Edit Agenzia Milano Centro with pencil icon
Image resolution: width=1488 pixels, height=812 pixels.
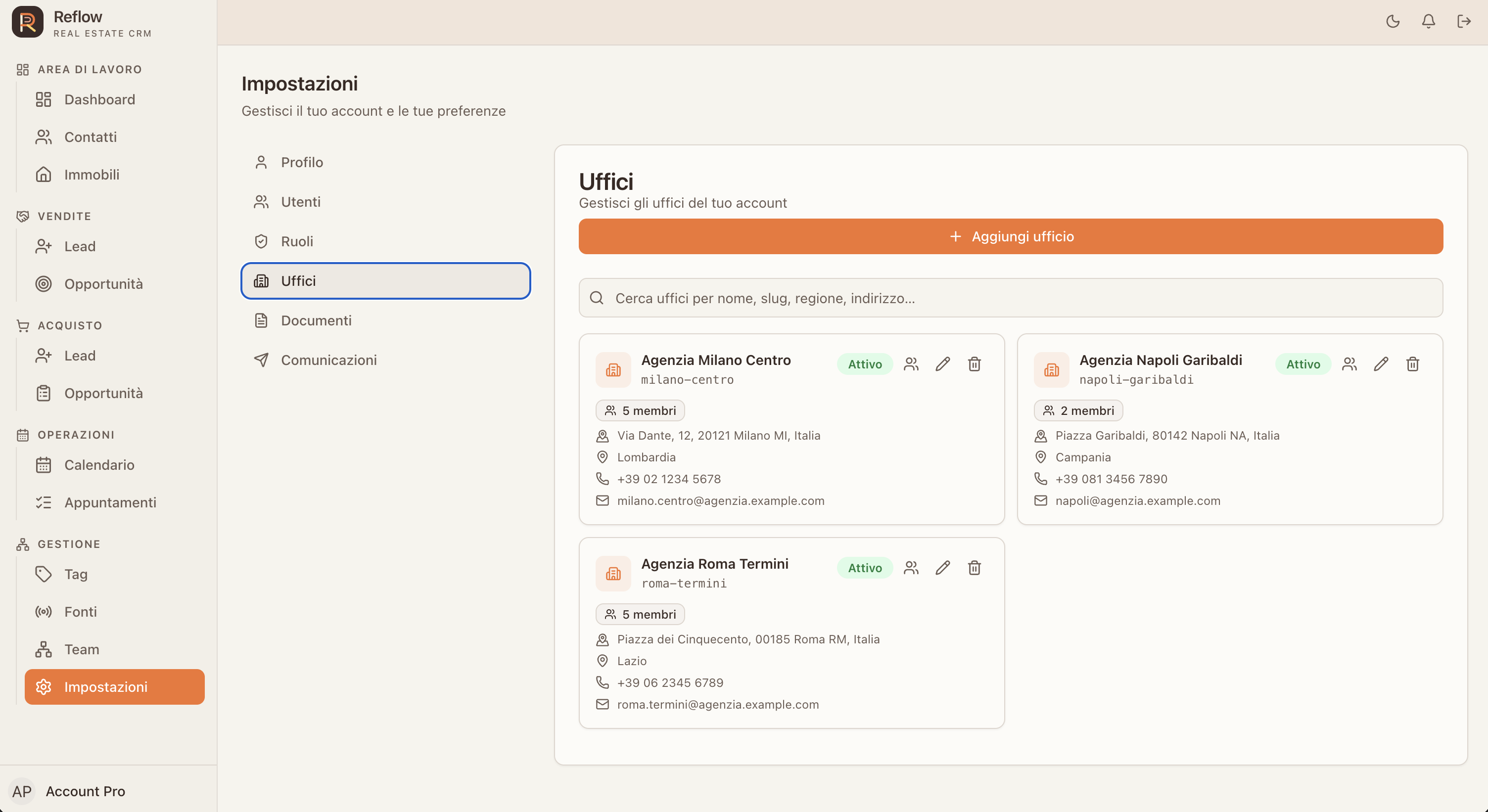pos(943,364)
